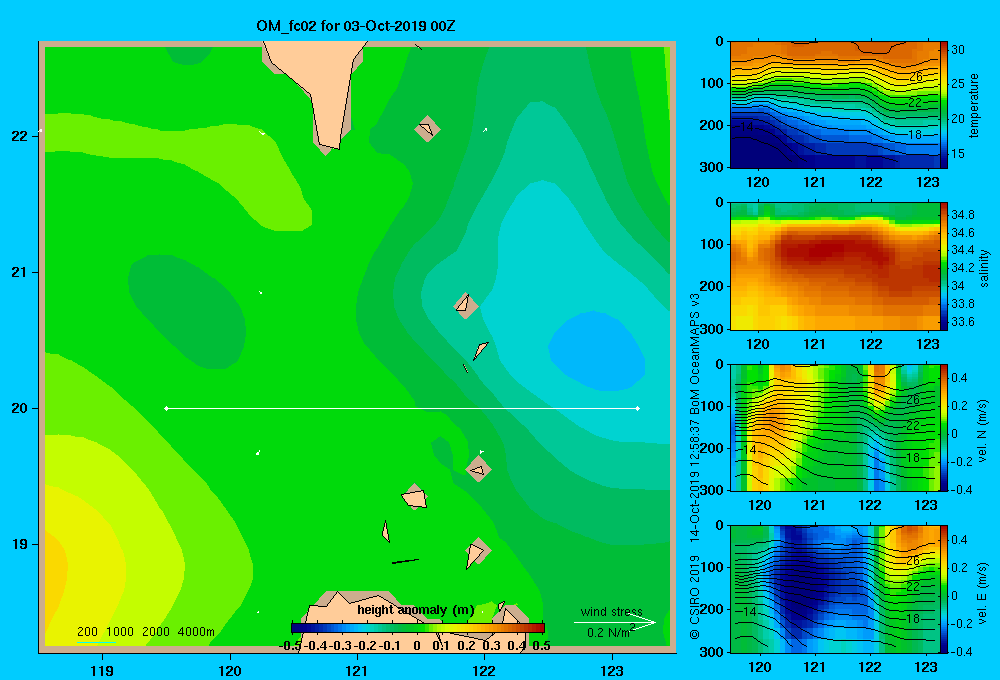Click the '15' tick on the temperature scale
The height and width of the screenshot is (680, 1000).
[x=958, y=154]
